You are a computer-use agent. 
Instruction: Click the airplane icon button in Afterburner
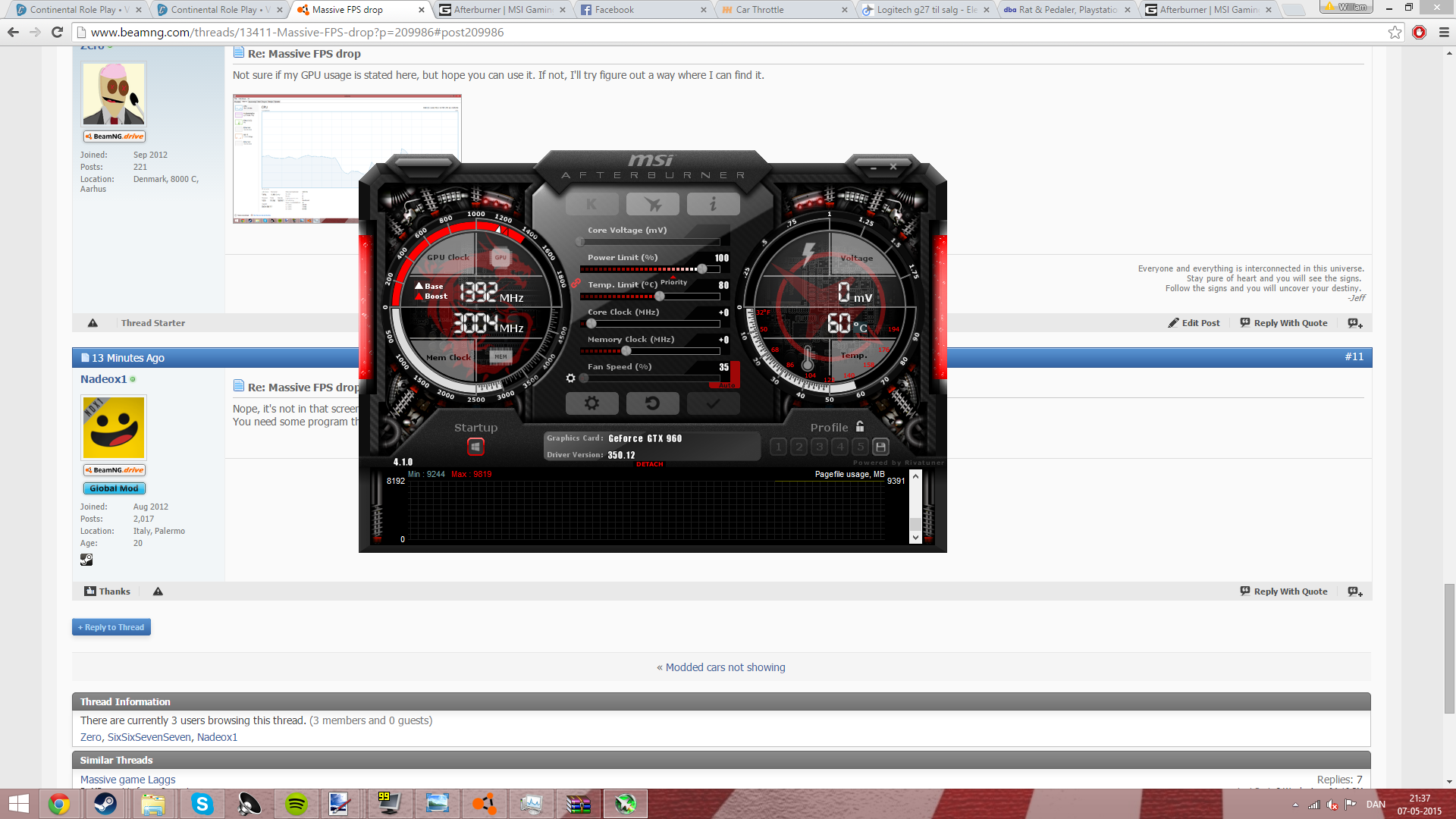652,204
